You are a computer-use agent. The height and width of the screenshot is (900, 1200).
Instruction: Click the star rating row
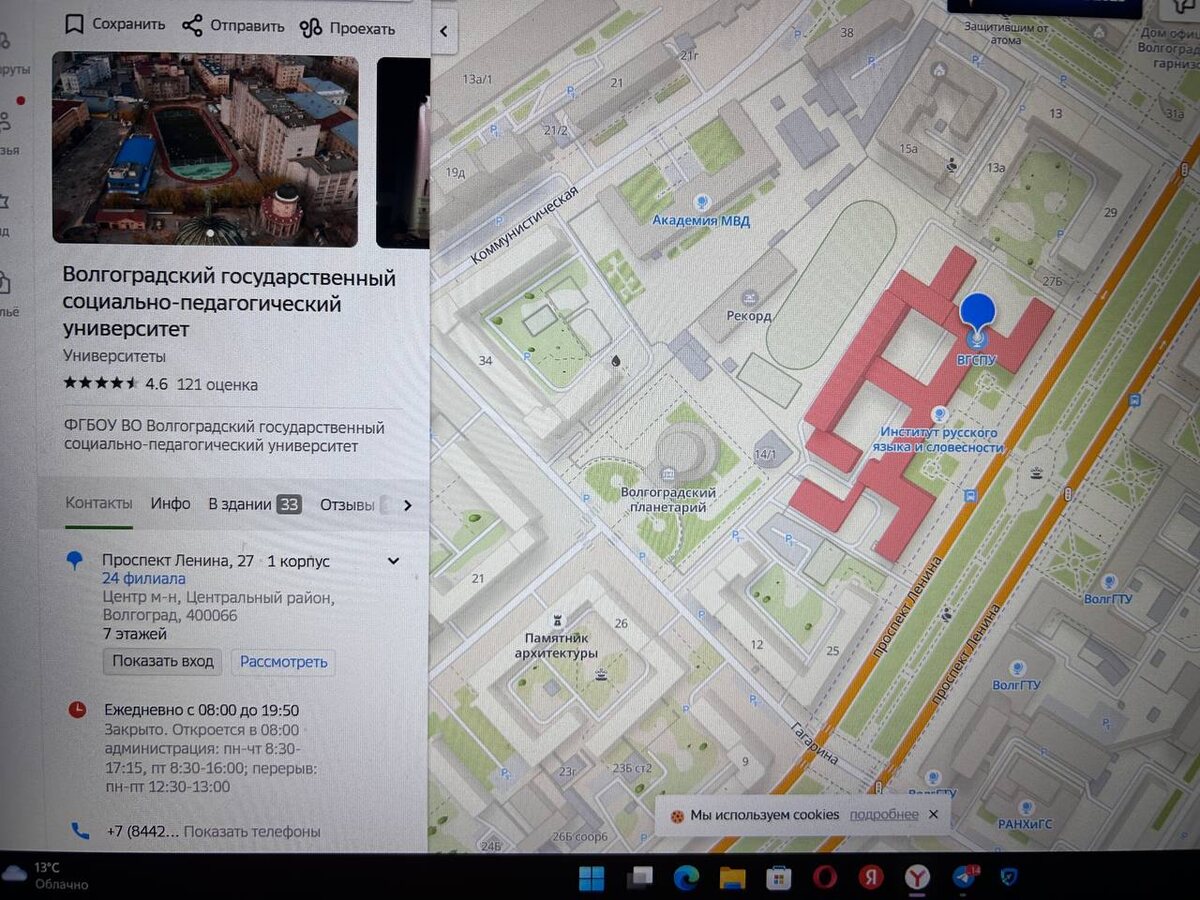tap(101, 383)
